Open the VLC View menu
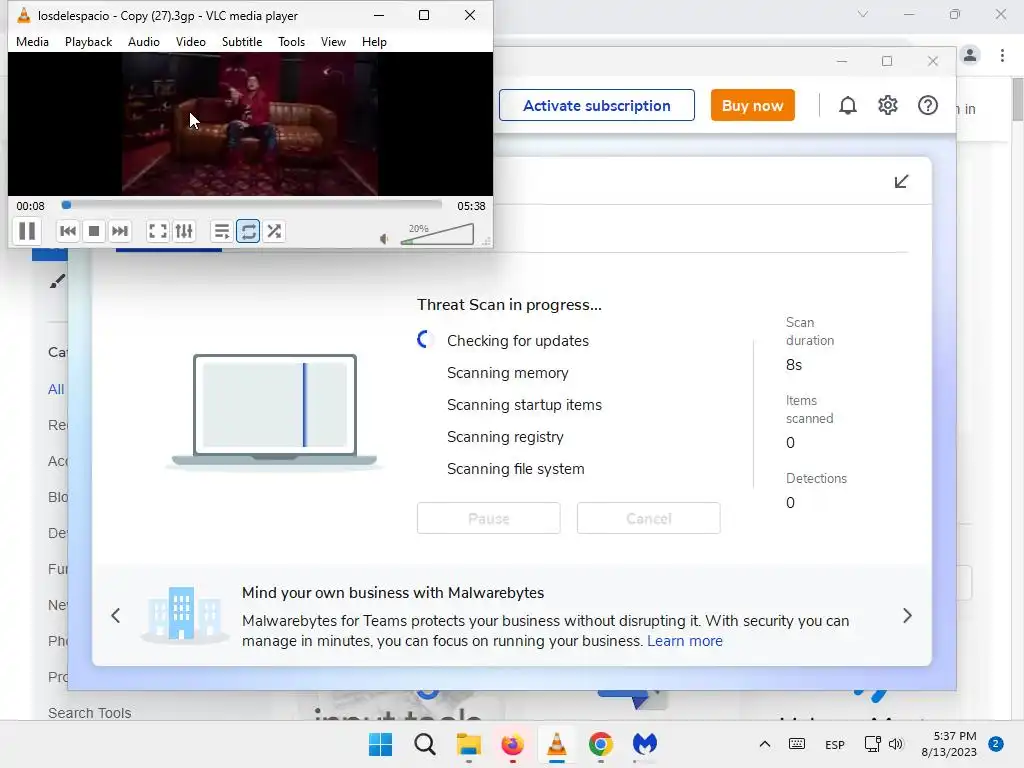Viewport: 1024px width, 768px height. click(x=333, y=42)
